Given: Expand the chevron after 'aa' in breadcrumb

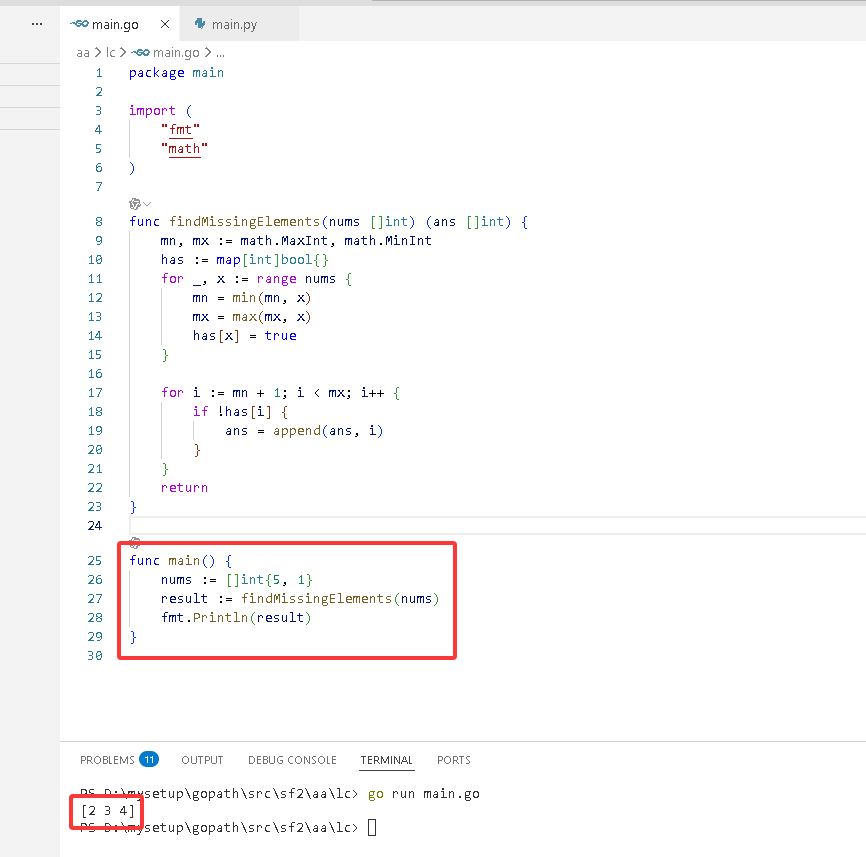Looking at the screenshot, I should coord(98,52).
